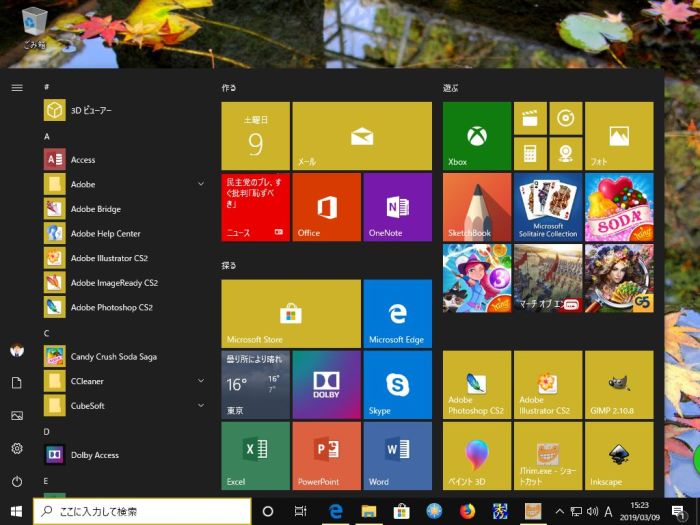Expand the Adobe folder in app list
This screenshot has height=525, width=700.
pos(125,184)
